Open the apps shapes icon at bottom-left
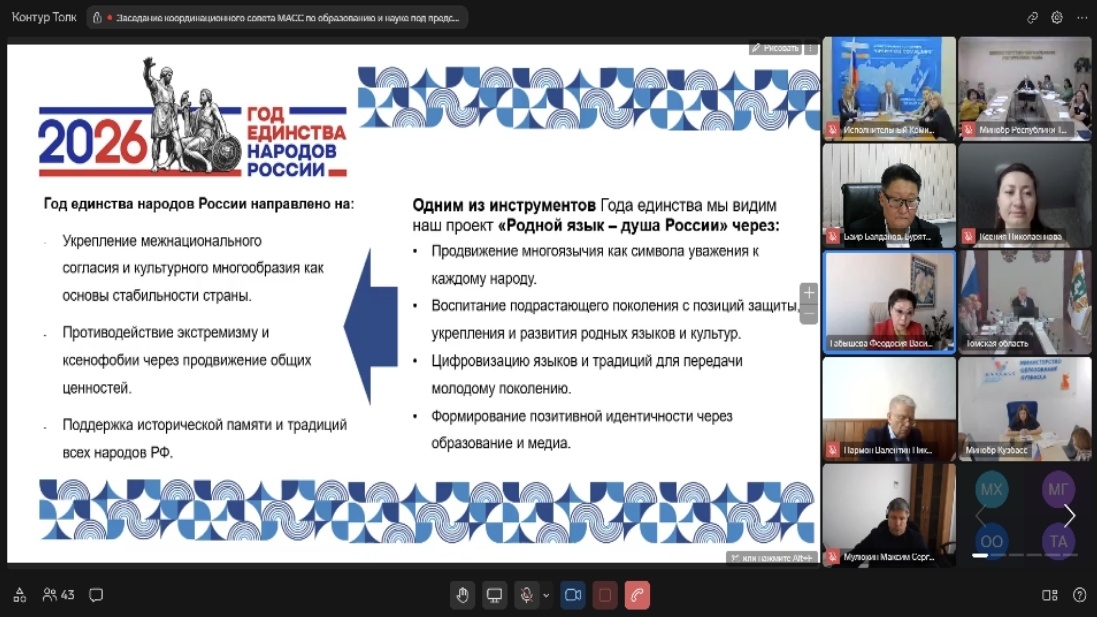 20,595
